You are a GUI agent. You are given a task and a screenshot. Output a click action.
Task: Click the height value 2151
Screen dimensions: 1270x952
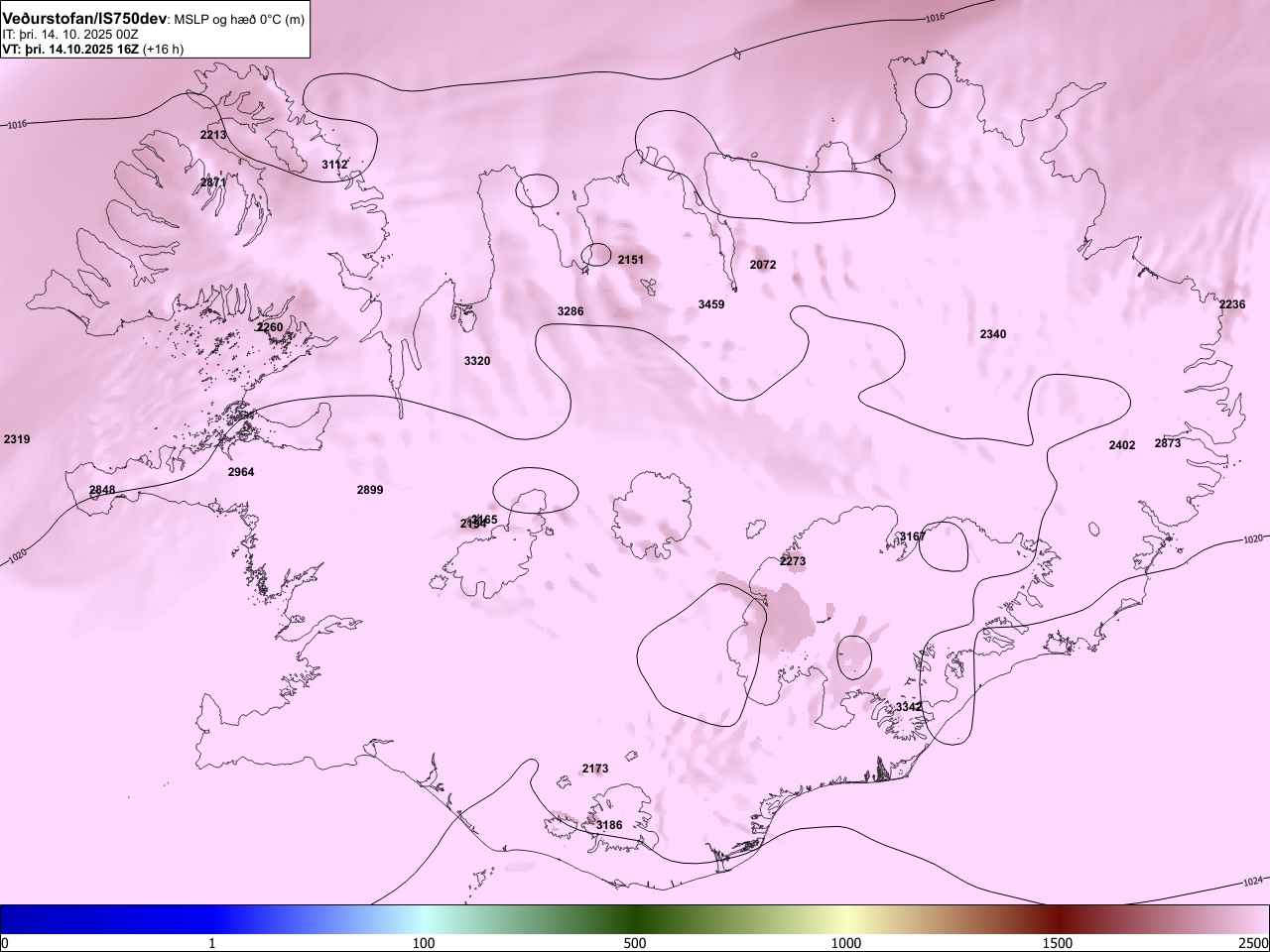(631, 260)
